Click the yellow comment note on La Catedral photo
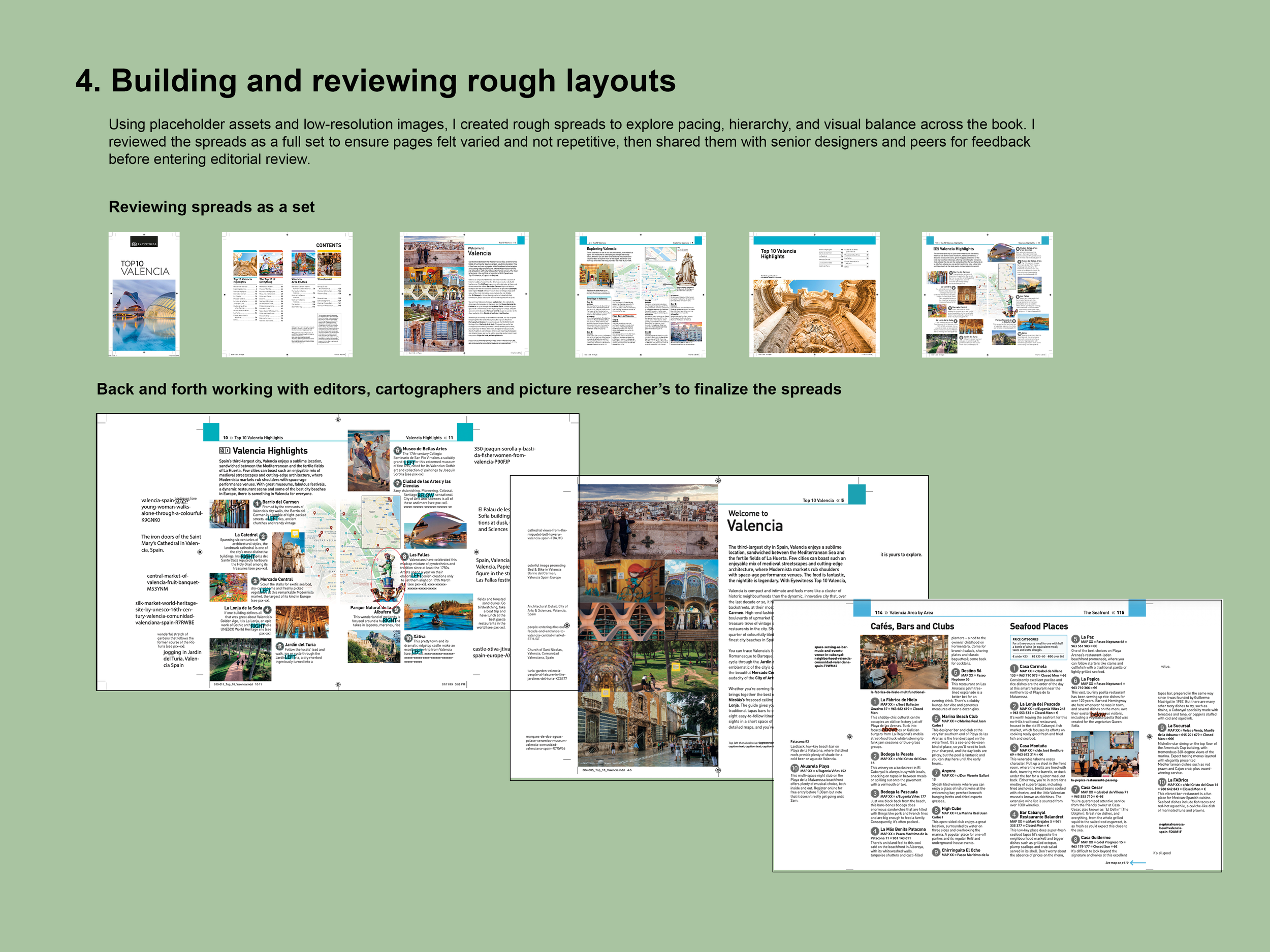Image resolution: width=1270 pixels, height=952 pixels. pos(295,534)
